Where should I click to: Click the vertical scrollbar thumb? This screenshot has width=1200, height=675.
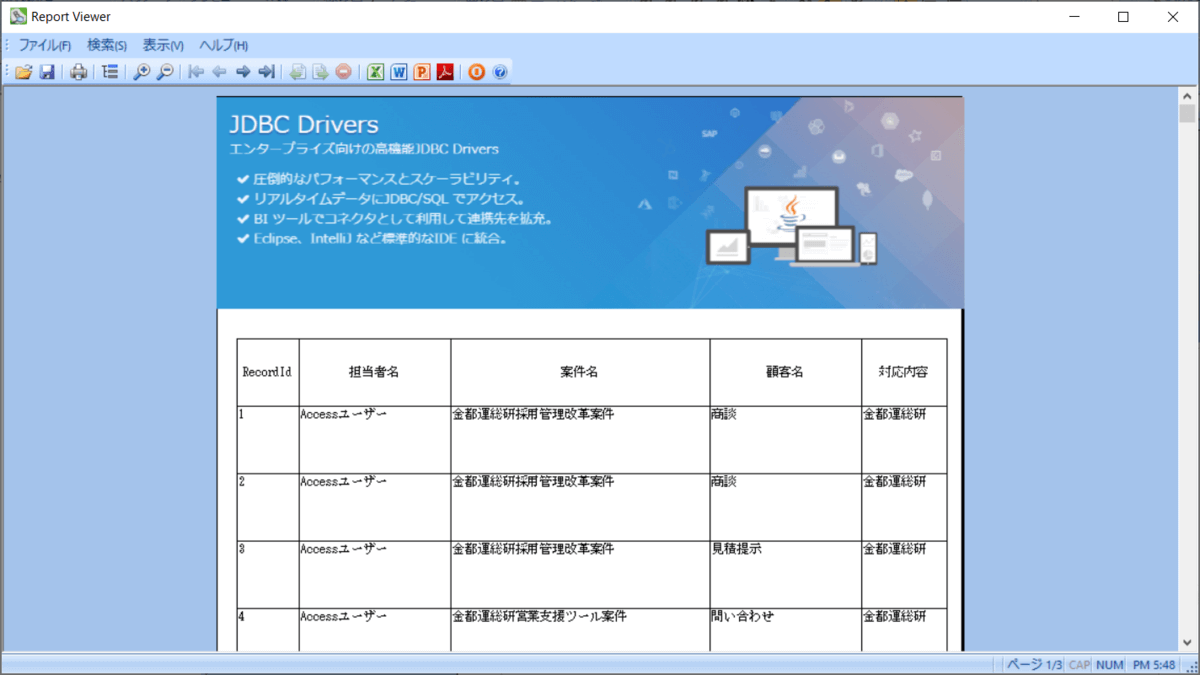coord(1187,113)
